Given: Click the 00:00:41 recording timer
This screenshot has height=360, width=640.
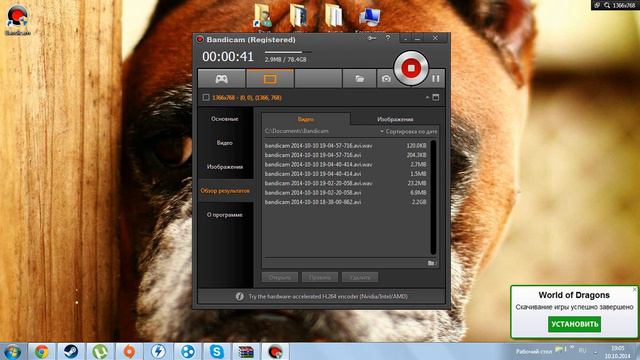Looking at the screenshot, I should (228, 57).
